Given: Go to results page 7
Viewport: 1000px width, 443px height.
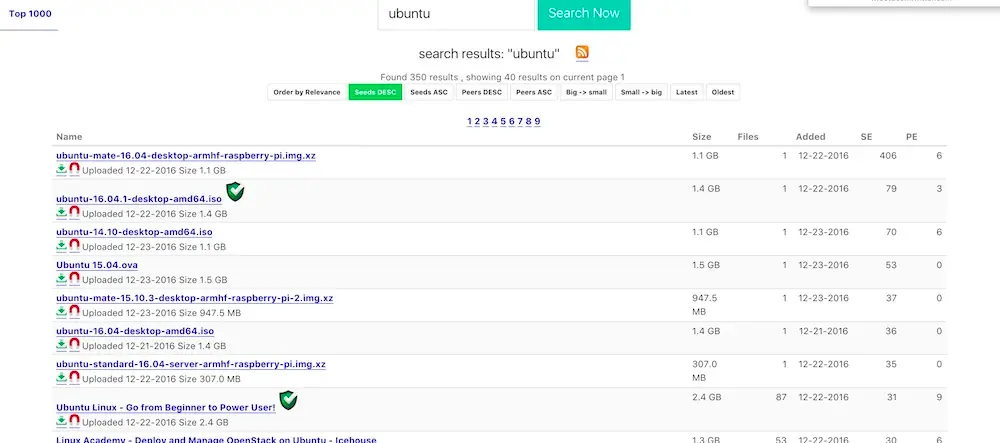Looking at the screenshot, I should pos(520,121).
